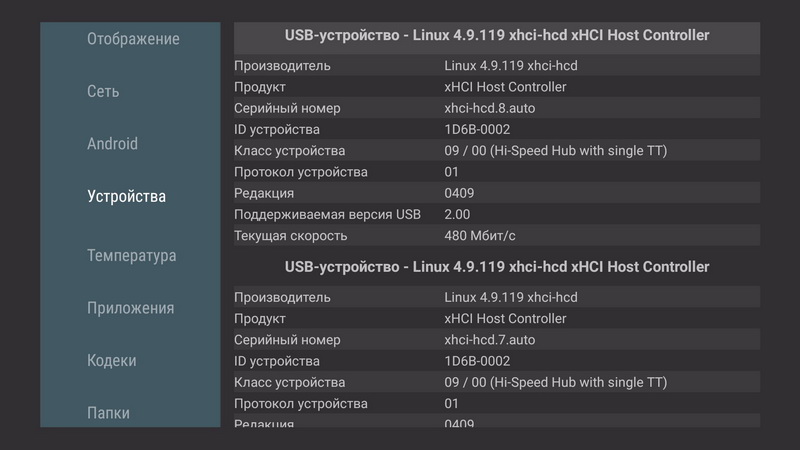This screenshot has width=800, height=450.
Task: Open the Кодеки menu item
Action: point(111,361)
